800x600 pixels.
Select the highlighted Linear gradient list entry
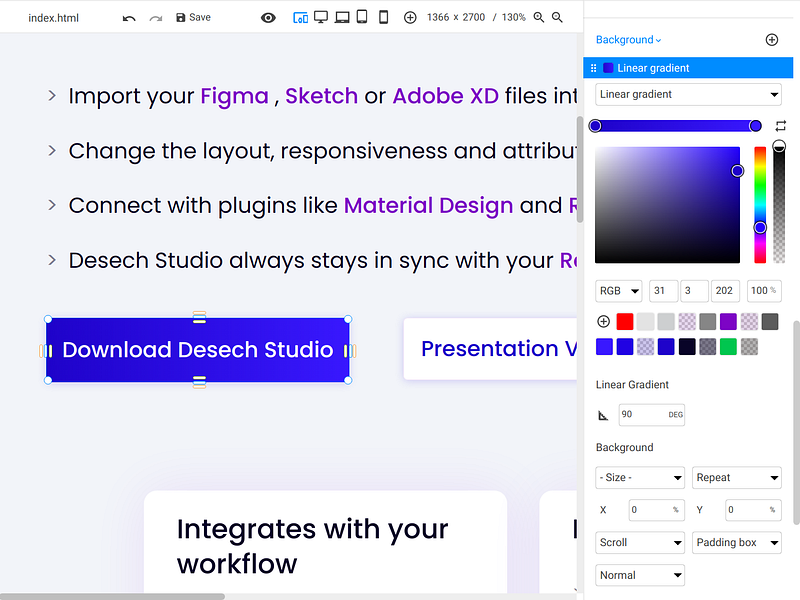(688, 69)
